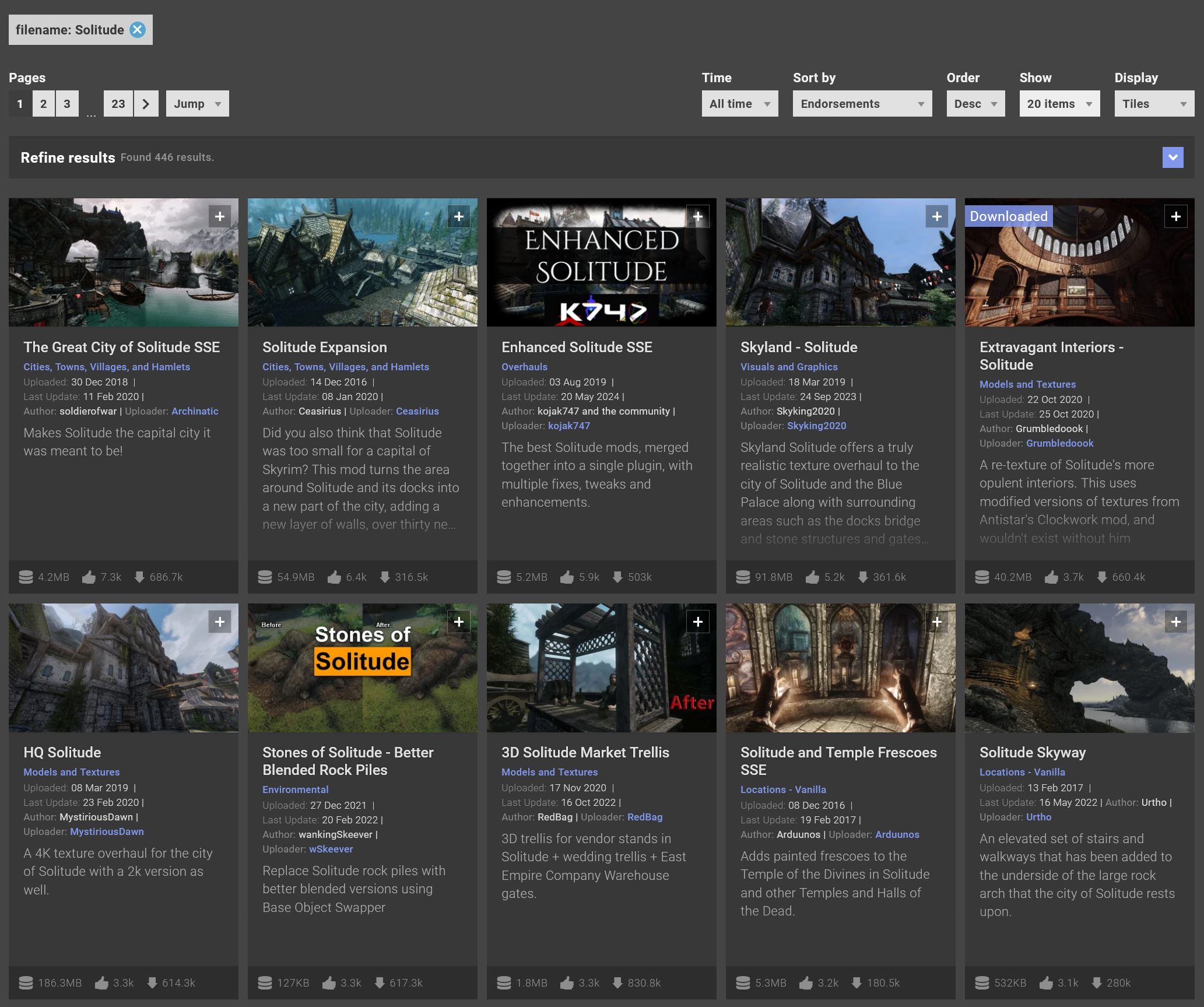This screenshot has height=1007, width=1204.
Task: Go to next results page arrow
Action: [x=146, y=104]
